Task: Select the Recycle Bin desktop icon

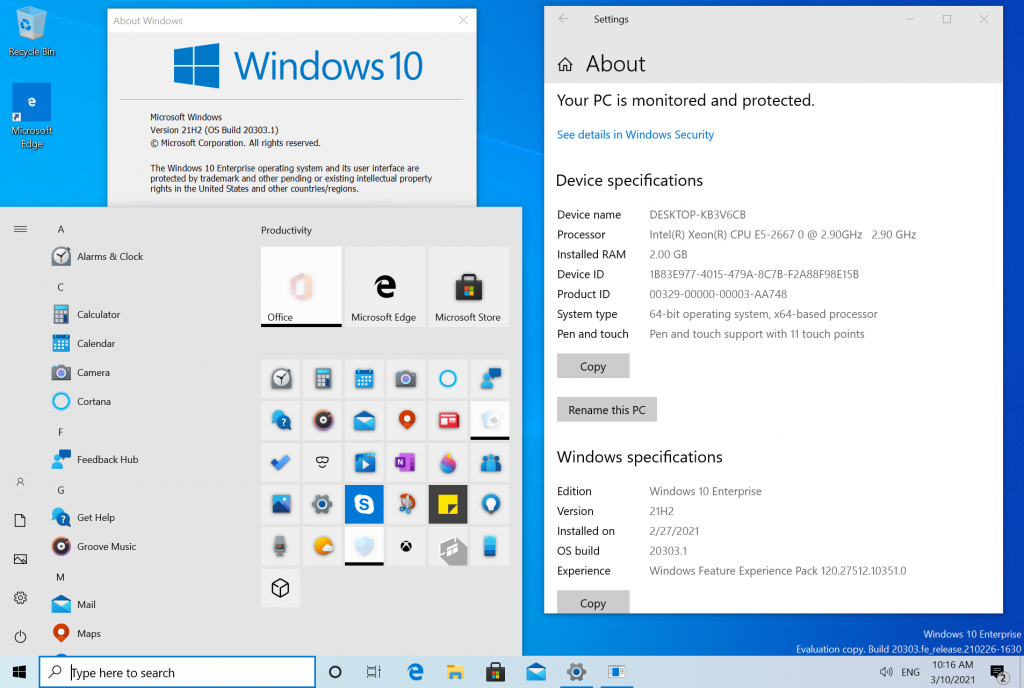Action: (x=31, y=31)
